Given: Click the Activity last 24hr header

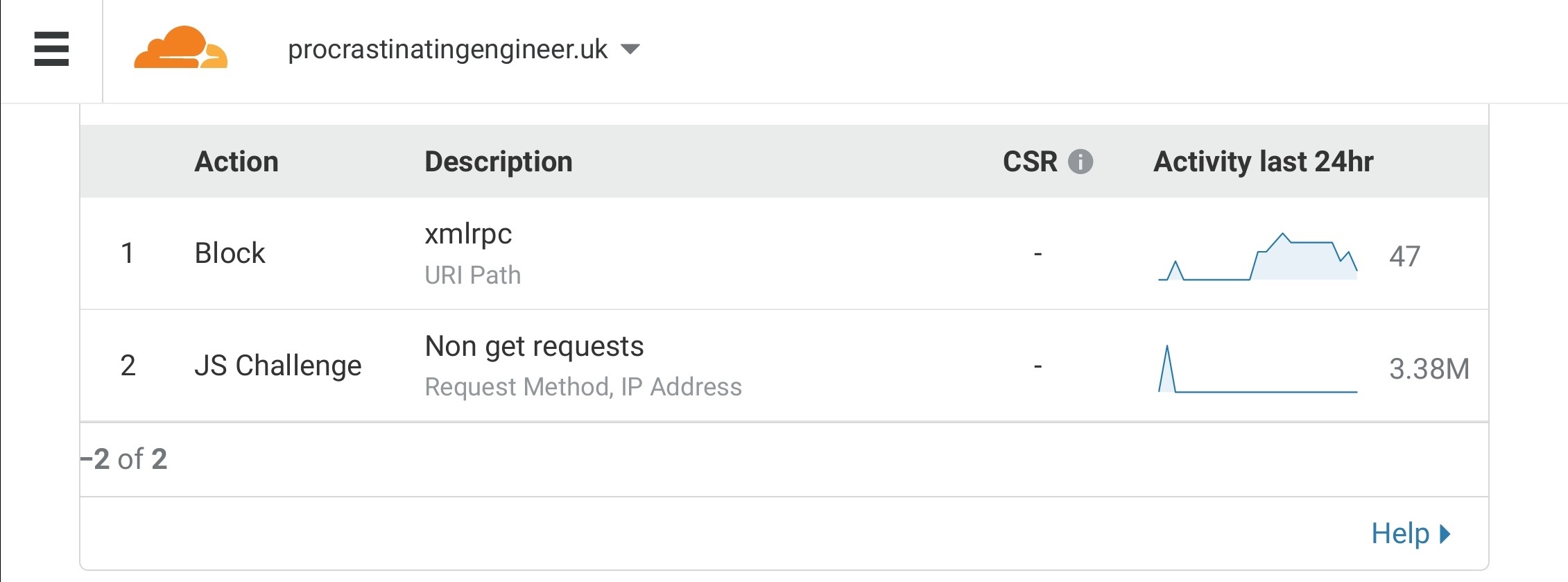Looking at the screenshot, I should (x=1263, y=162).
